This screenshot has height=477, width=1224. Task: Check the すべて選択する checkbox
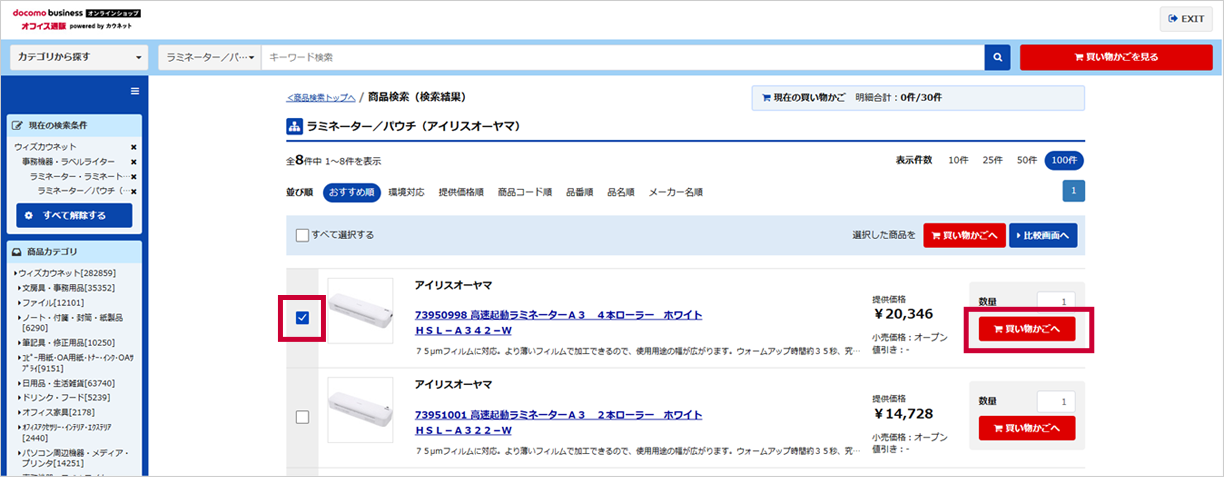click(303, 235)
